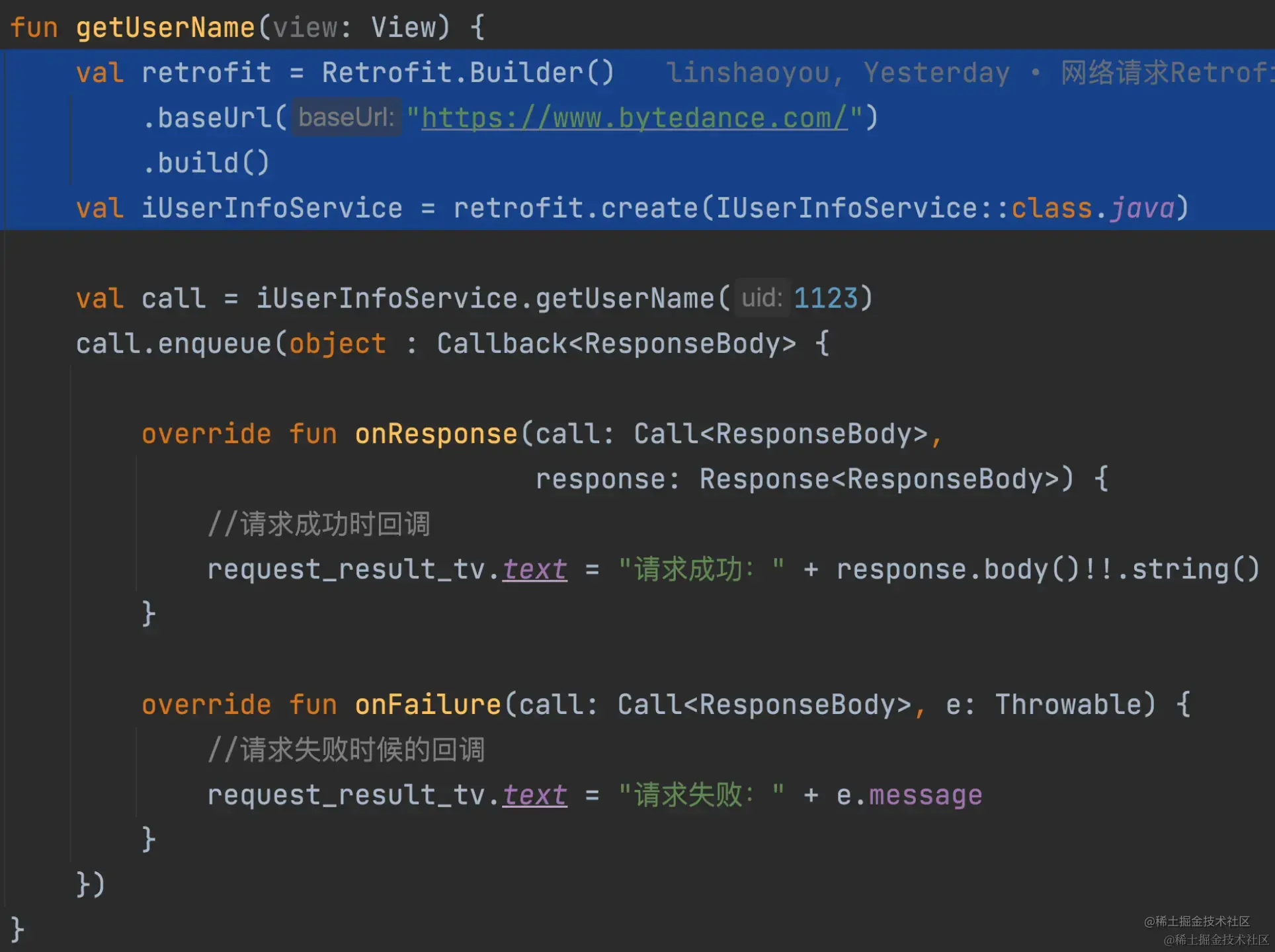Click the bytedance.com URL link
The width and height of the screenshot is (1275, 952).
click(x=634, y=118)
